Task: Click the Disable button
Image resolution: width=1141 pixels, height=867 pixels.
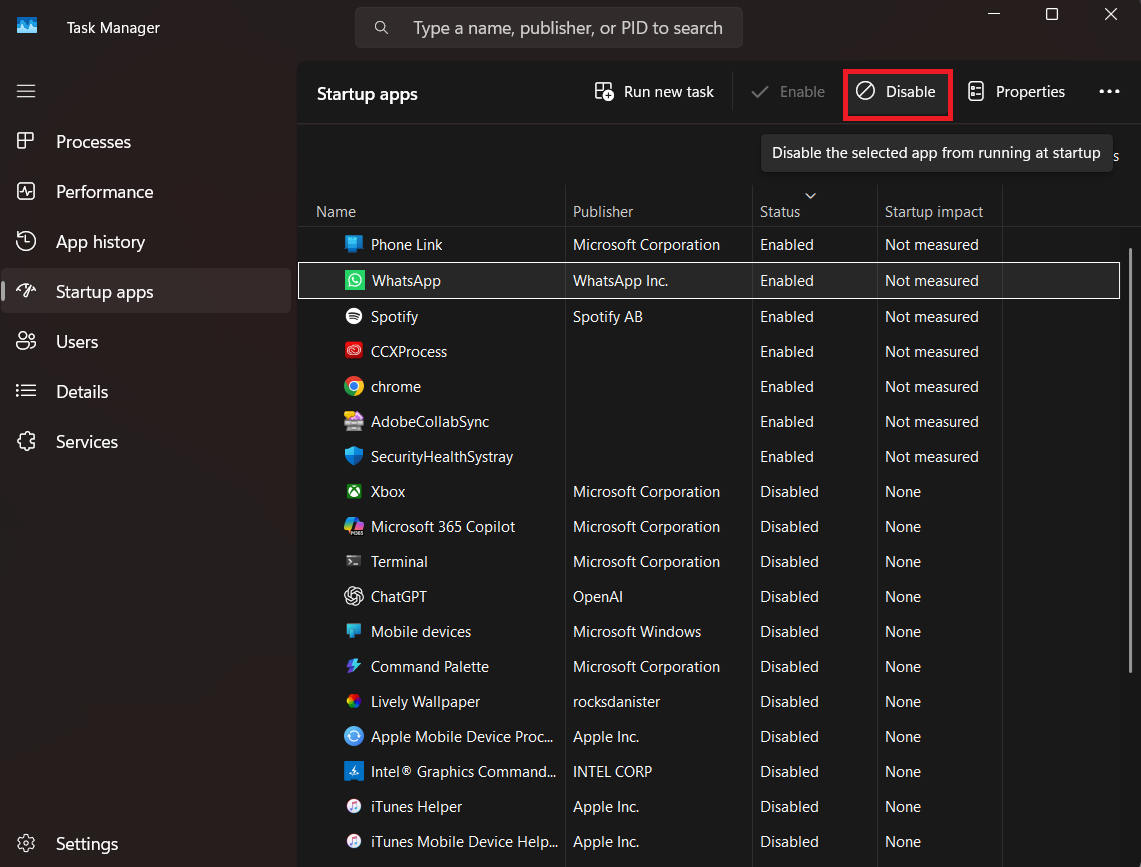Action: point(896,92)
